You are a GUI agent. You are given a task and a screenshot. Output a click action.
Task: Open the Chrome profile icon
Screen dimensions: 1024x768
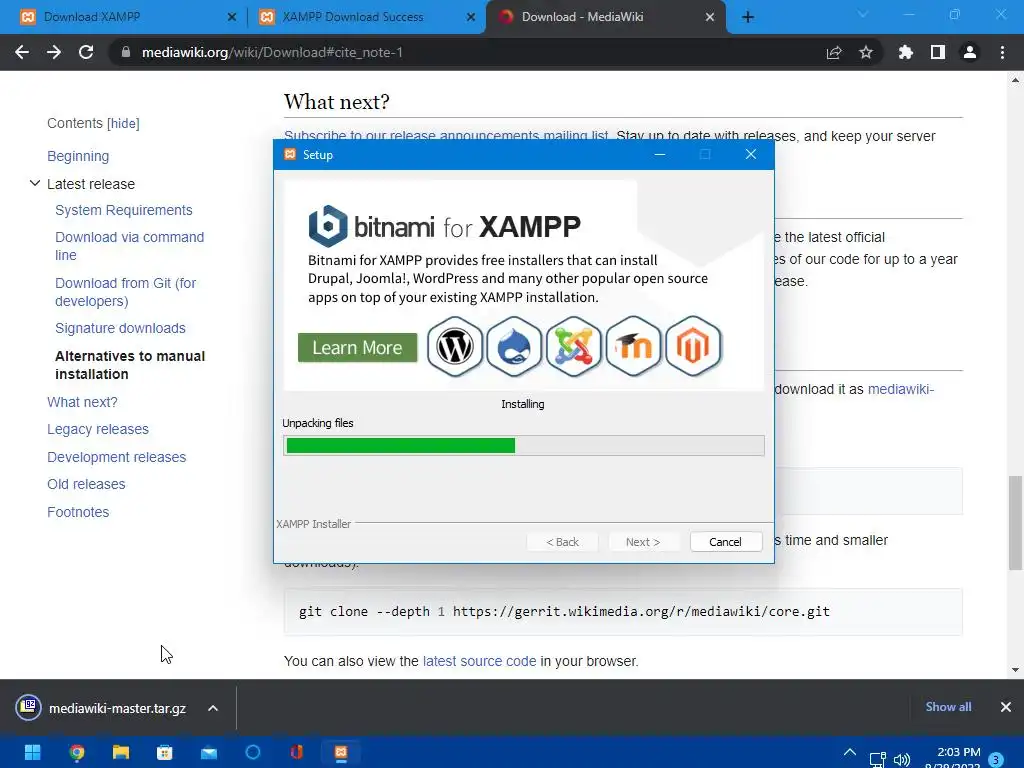point(970,52)
